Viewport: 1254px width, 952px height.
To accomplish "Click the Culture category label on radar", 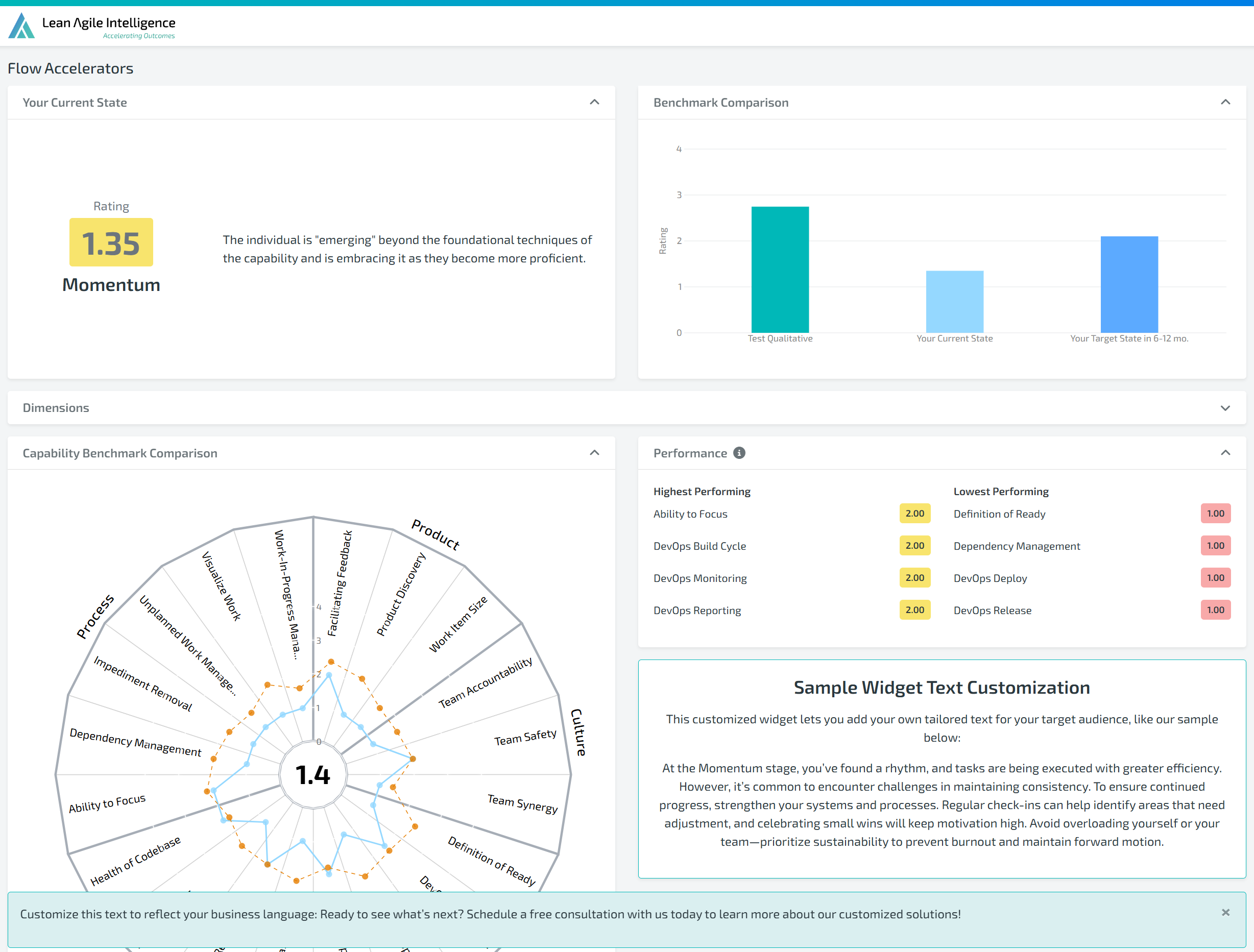I will click(x=578, y=732).
